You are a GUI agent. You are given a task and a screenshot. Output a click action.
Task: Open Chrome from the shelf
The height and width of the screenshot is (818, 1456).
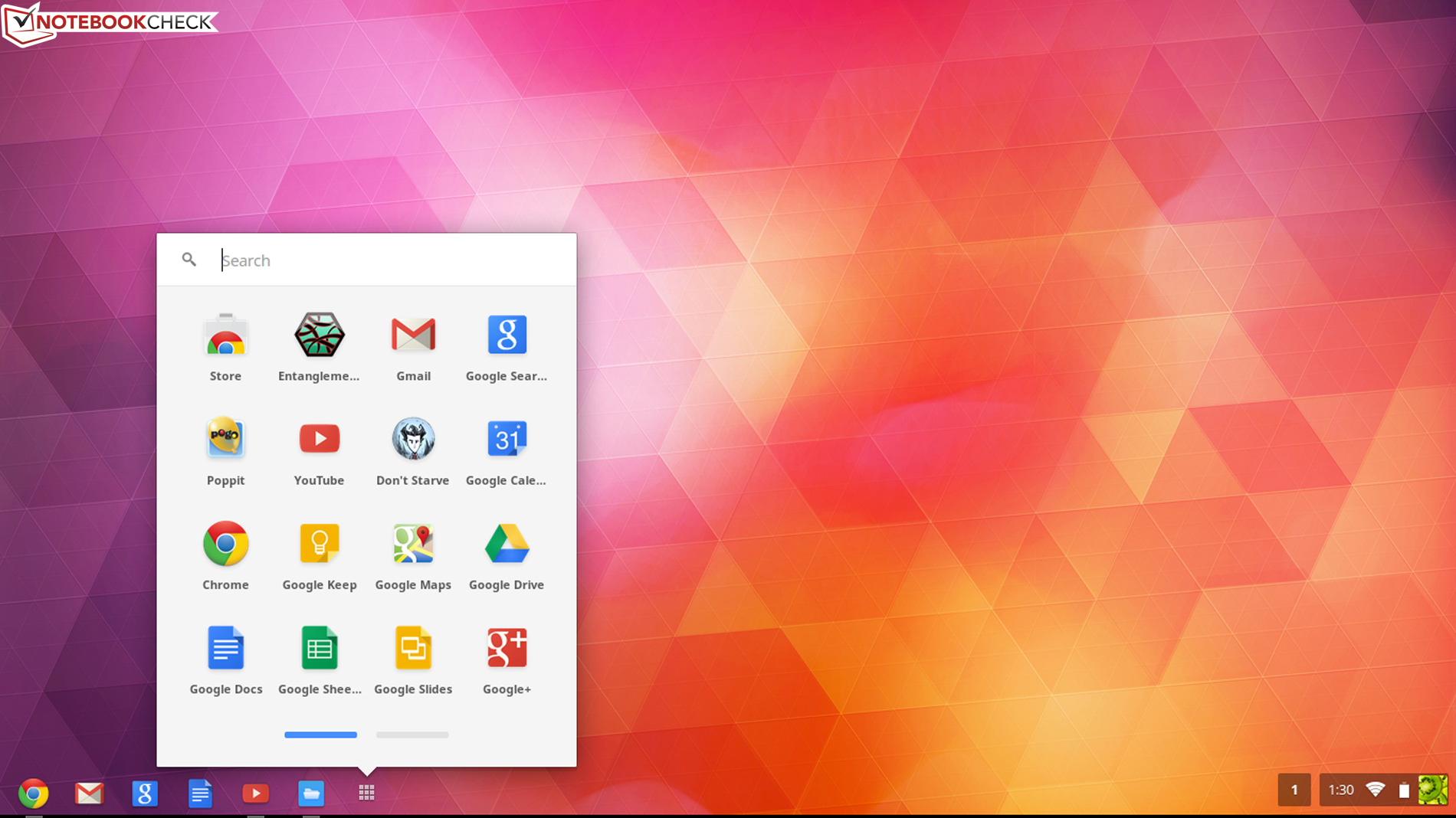pyautogui.click(x=34, y=793)
